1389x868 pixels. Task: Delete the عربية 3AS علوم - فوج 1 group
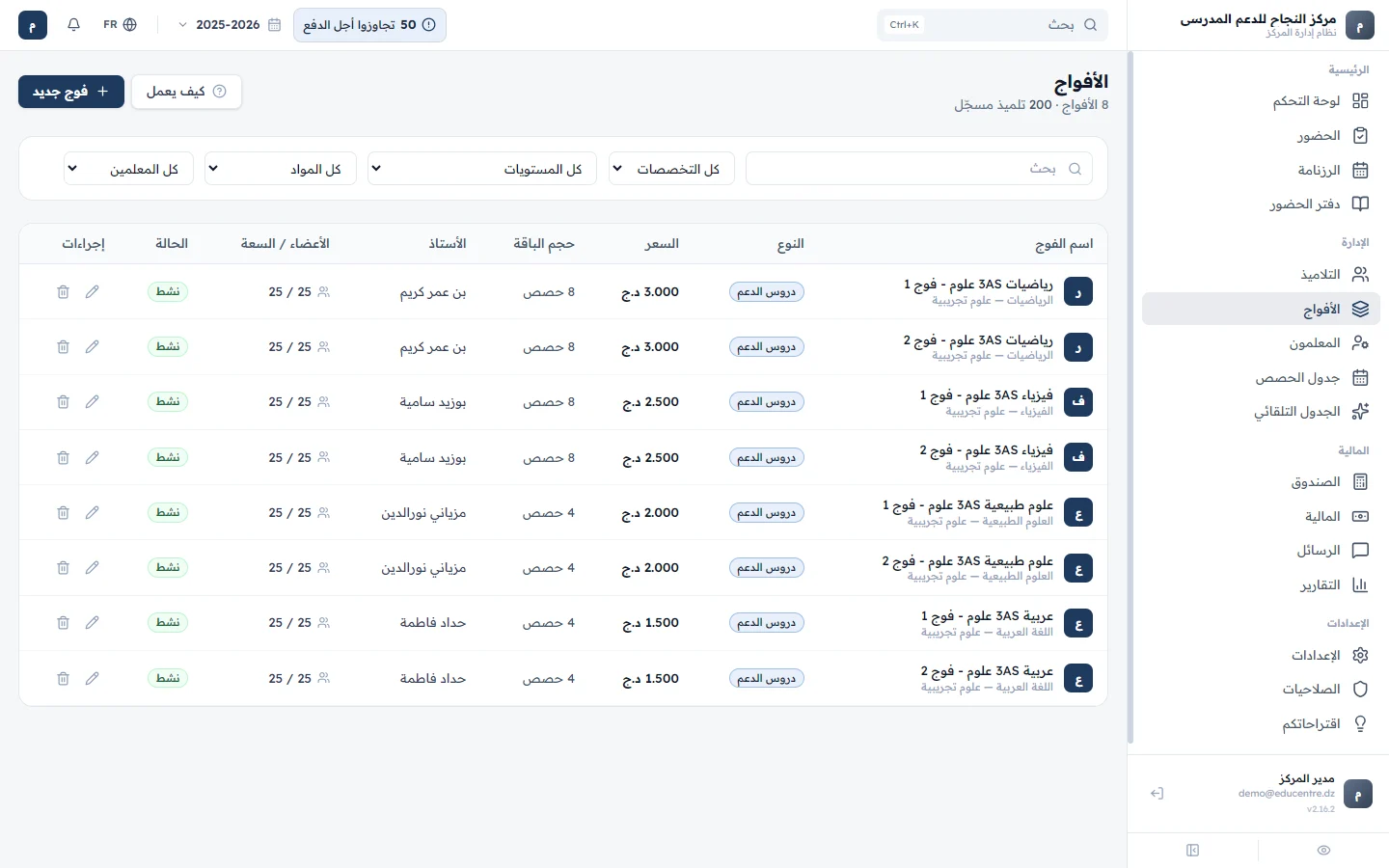63,622
